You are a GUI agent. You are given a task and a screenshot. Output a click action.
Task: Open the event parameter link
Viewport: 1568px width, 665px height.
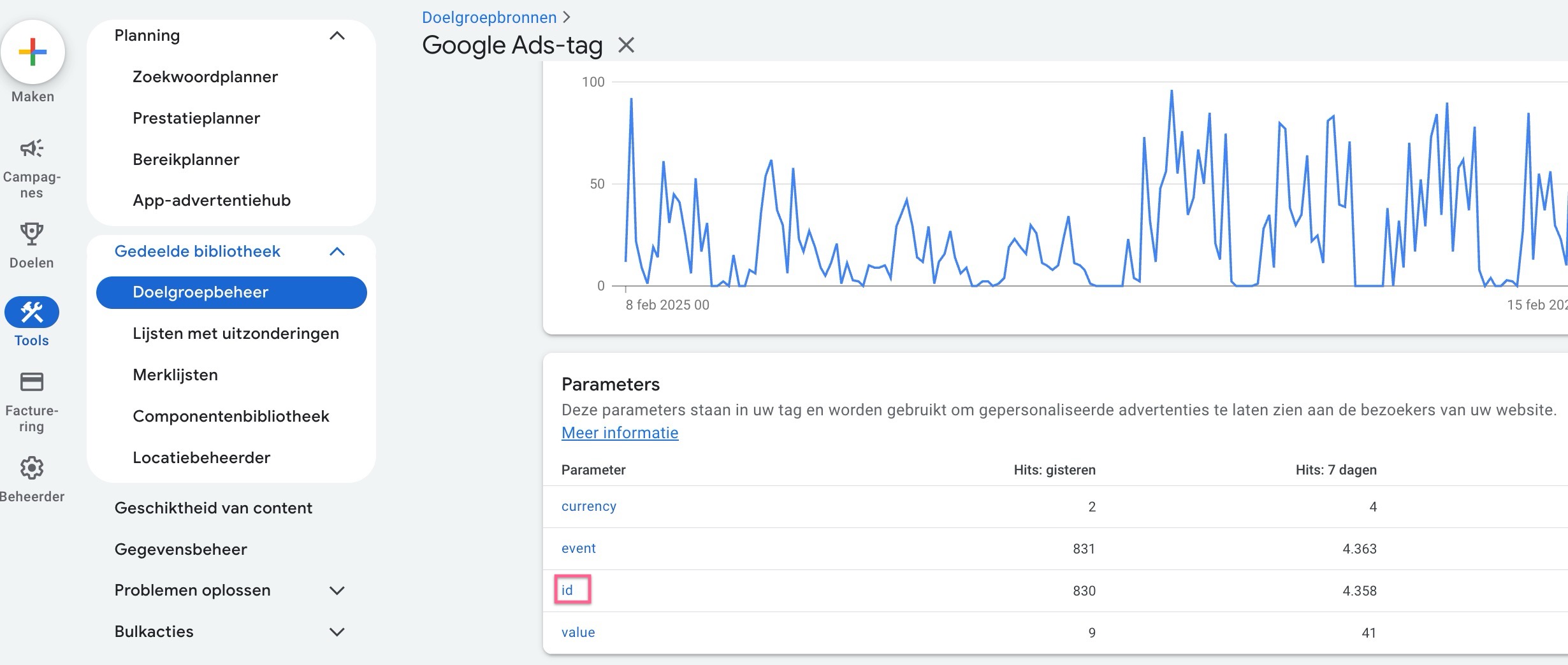[x=578, y=548]
